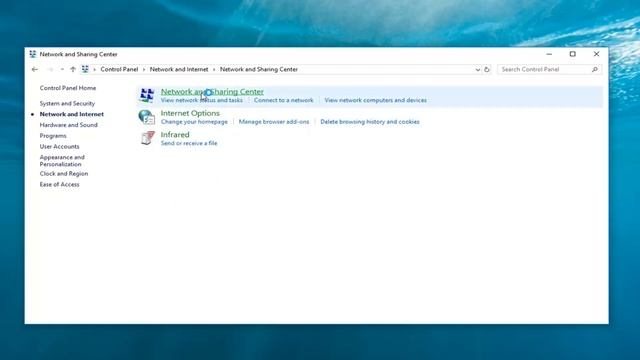Click Send or receive a file
This screenshot has width=640, height=360.
189,143
